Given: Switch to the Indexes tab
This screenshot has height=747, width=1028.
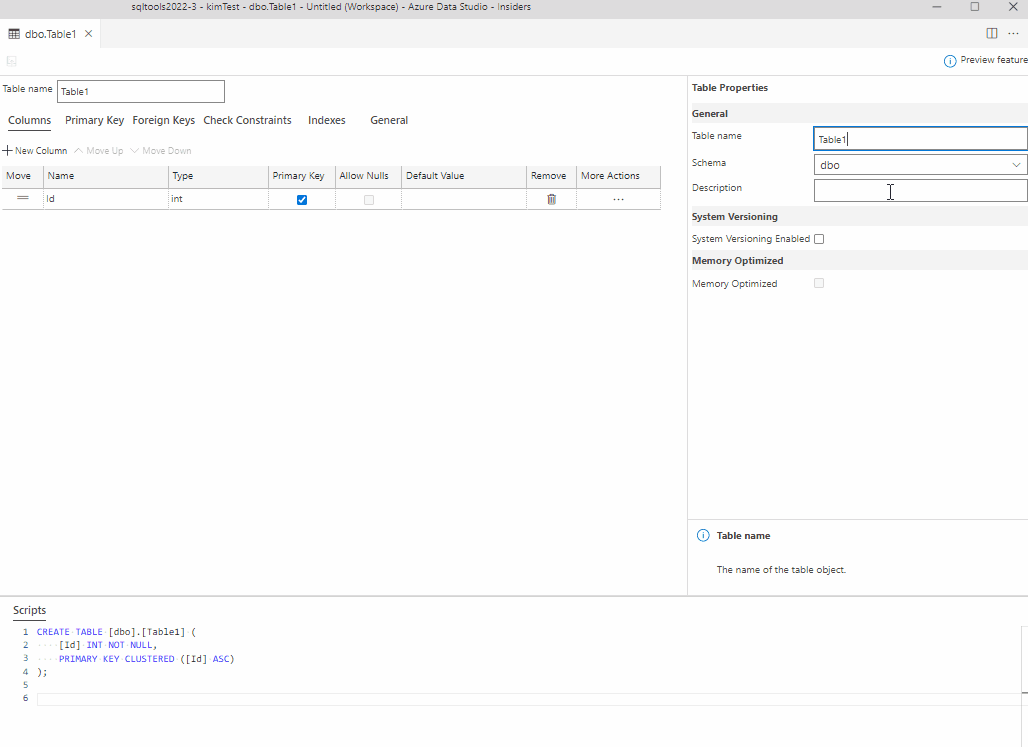Looking at the screenshot, I should click(326, 120).
